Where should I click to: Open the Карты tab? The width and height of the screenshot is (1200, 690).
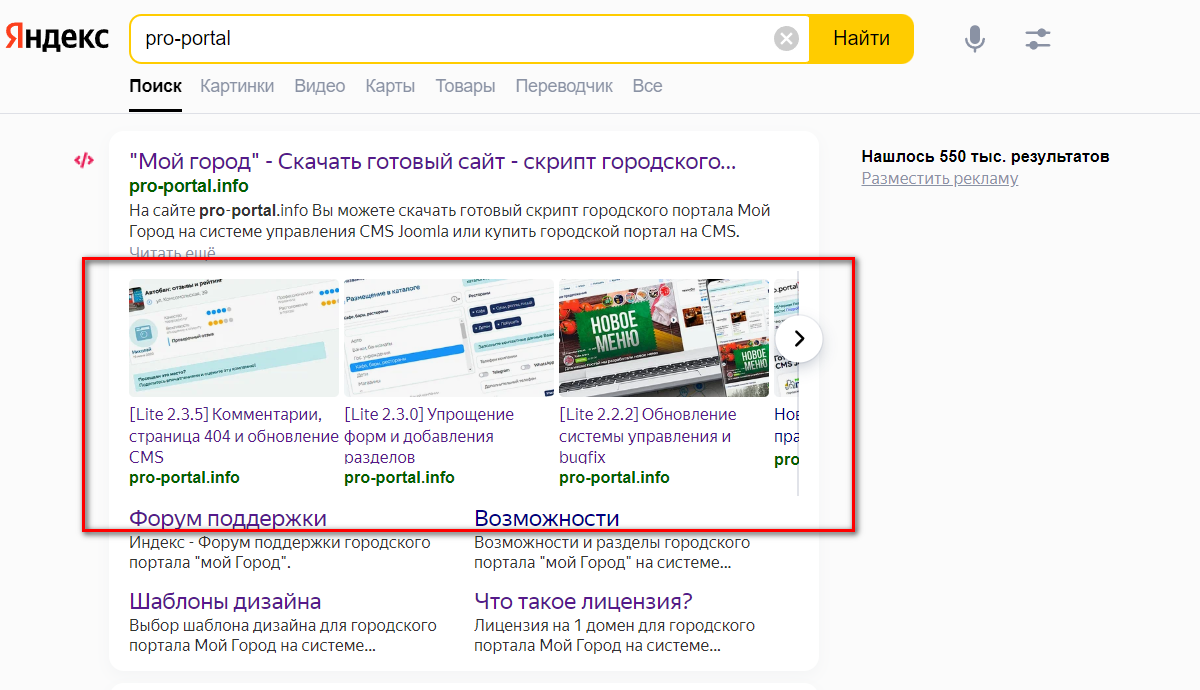tap(390, 86)
